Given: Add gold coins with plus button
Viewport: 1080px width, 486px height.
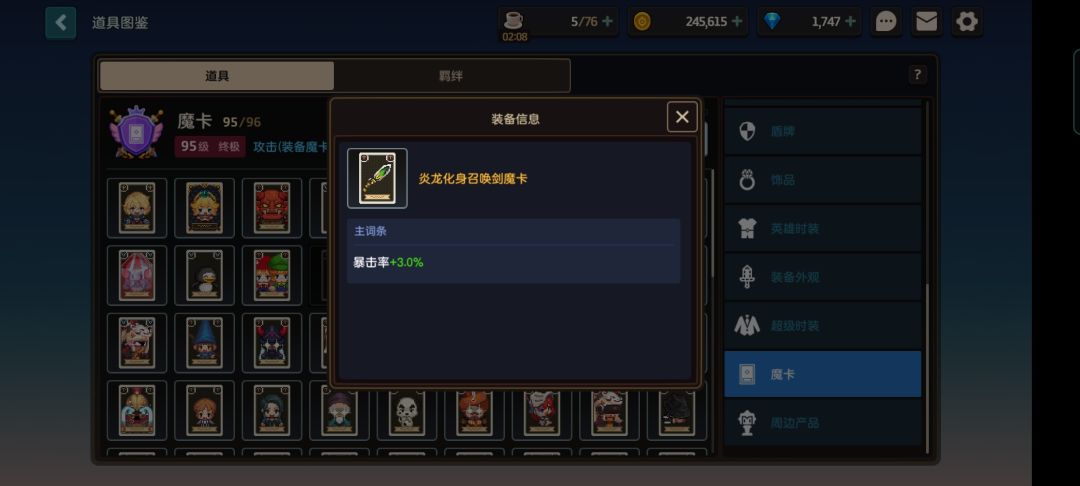Looking at the screenshot, I should pos(737,21).
